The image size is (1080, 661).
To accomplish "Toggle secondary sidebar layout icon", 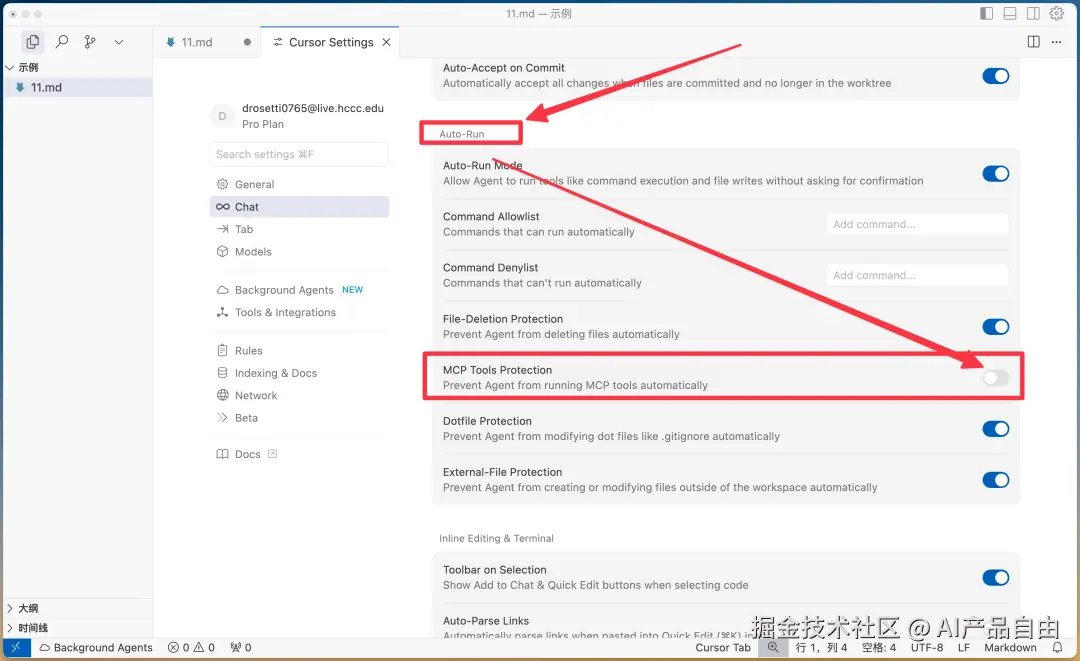I will pyautogui.click(x=1033, y=13).
